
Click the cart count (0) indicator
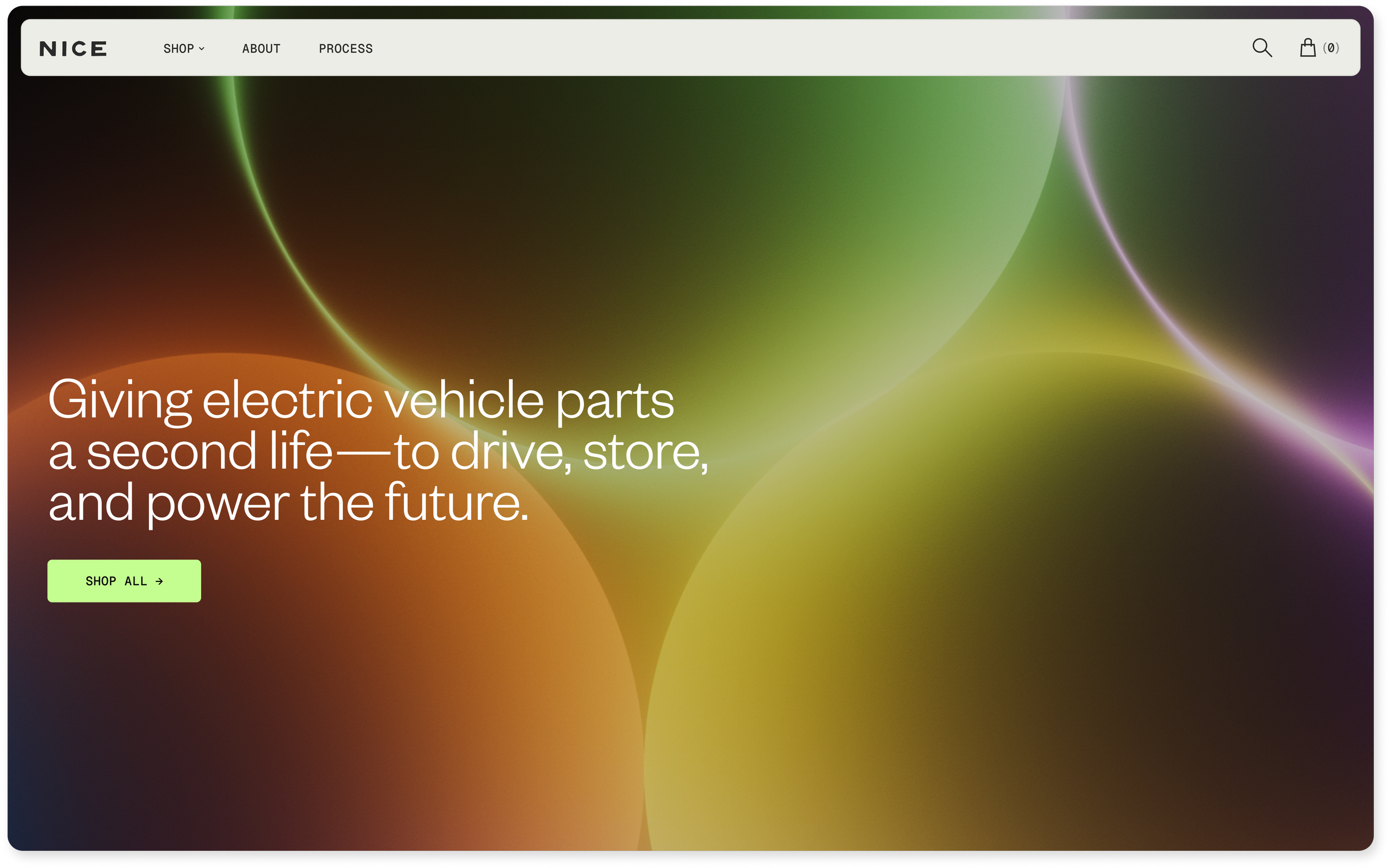1331,48
